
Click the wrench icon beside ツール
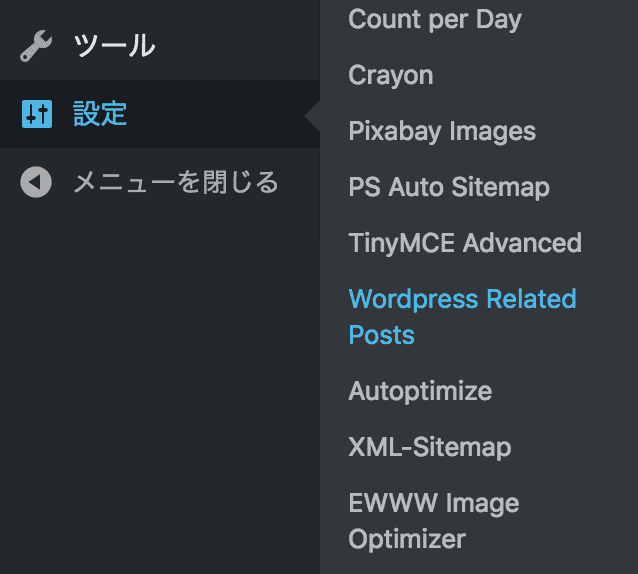pyautogui.click(x=36, y=47)
